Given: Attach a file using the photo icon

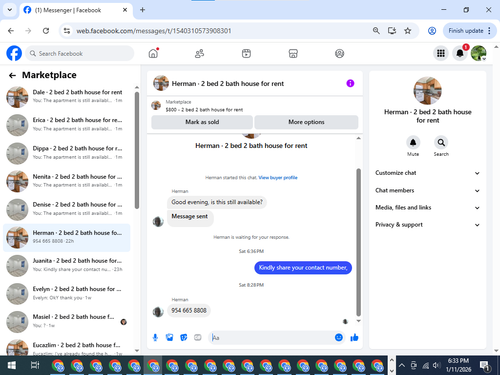Looking at the screenshot, I should pyautogui.click(x=170, y=338).
